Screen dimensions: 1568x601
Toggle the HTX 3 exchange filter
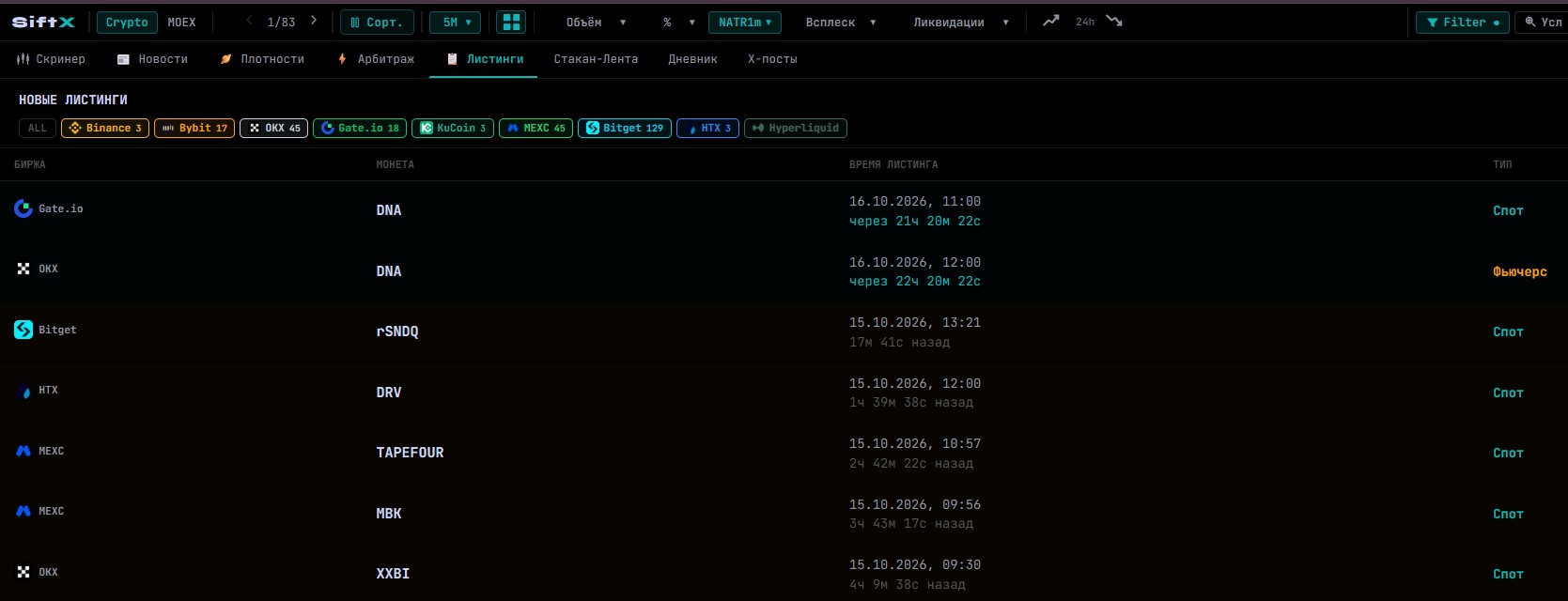(708, 128)
